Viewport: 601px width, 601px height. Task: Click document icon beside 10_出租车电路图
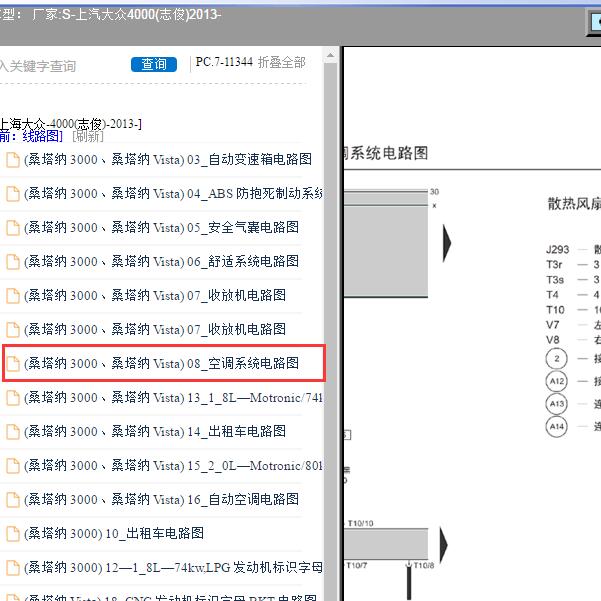13,534
